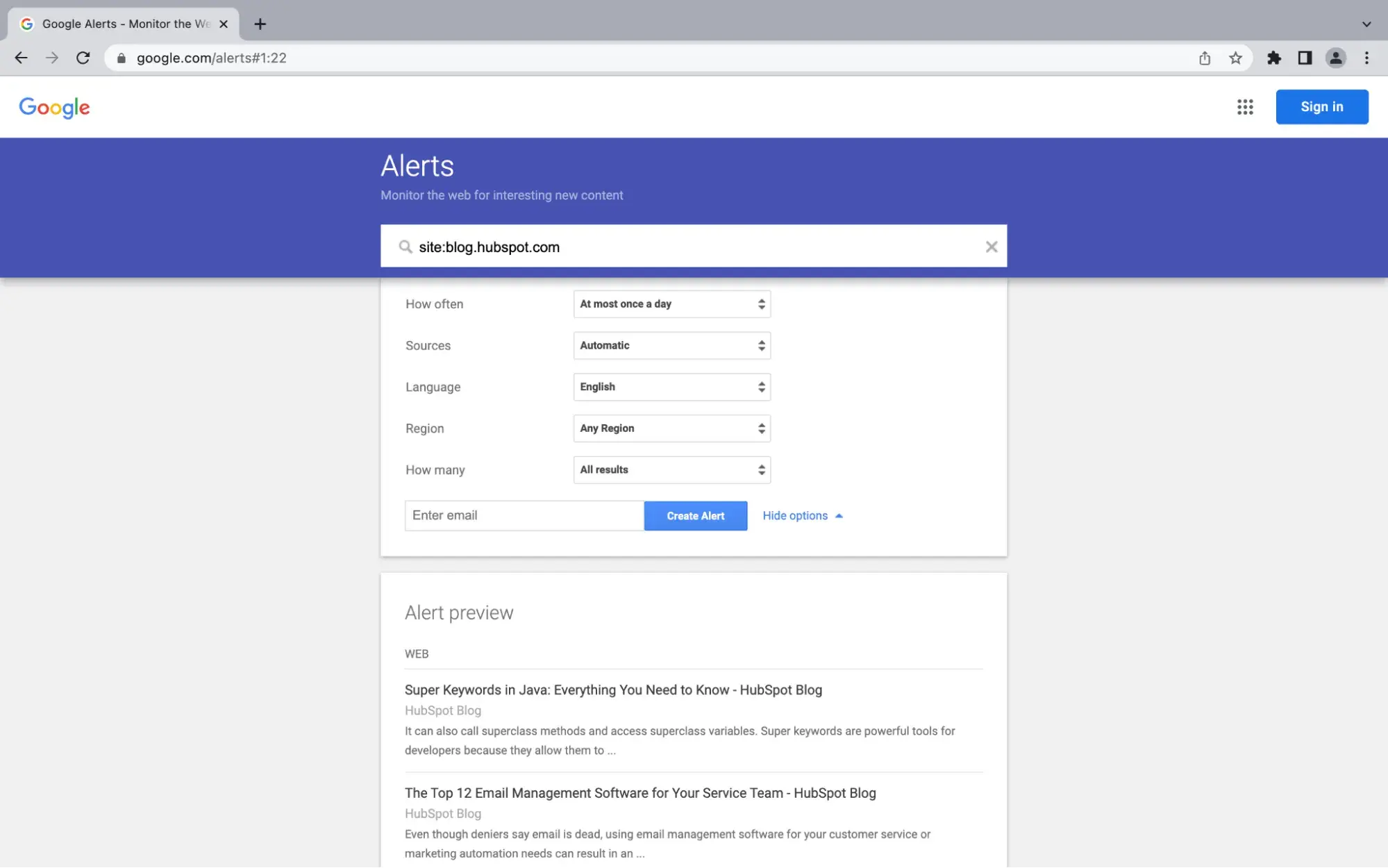Change the Language dropdown selection

671,387
